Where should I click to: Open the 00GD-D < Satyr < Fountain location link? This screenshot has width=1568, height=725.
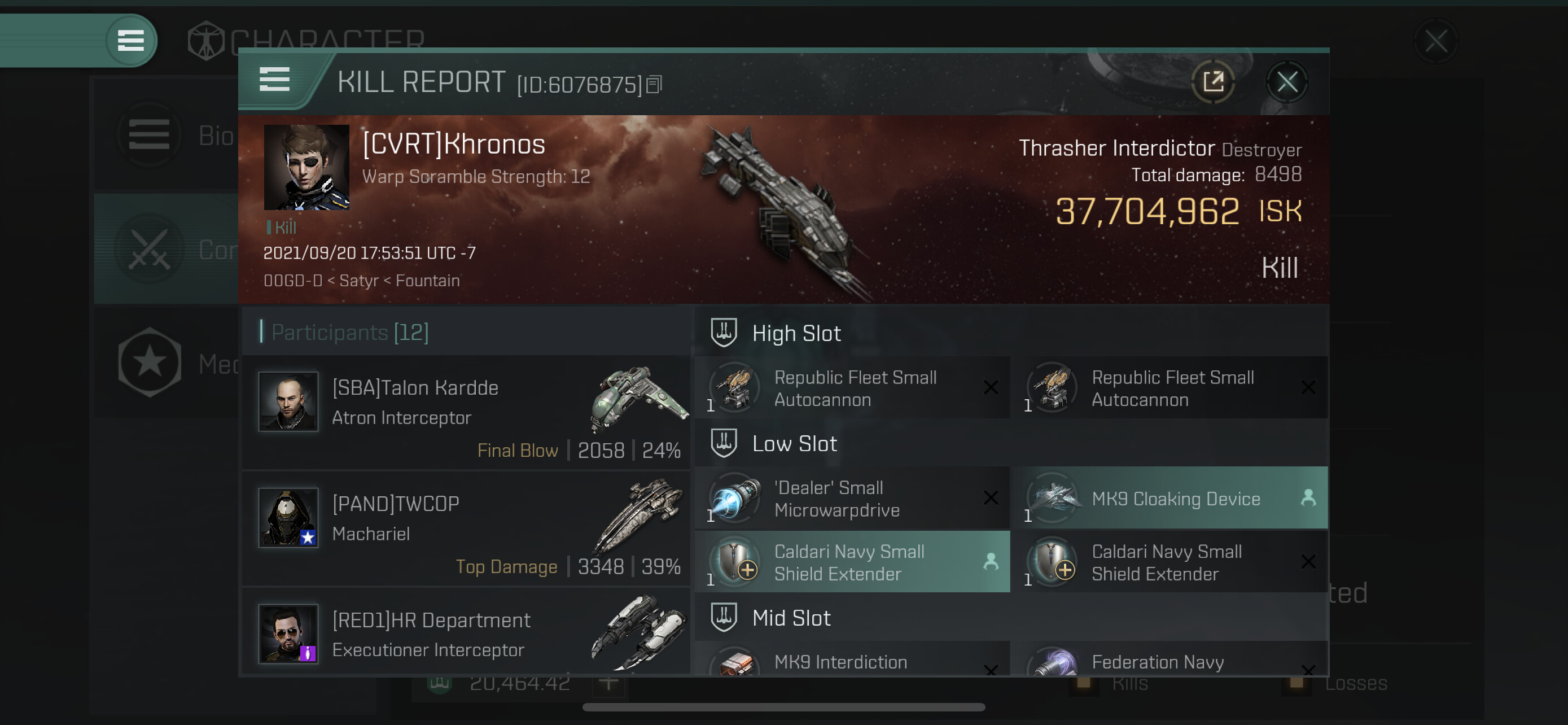pyautogui.click(x=362, y=281)
